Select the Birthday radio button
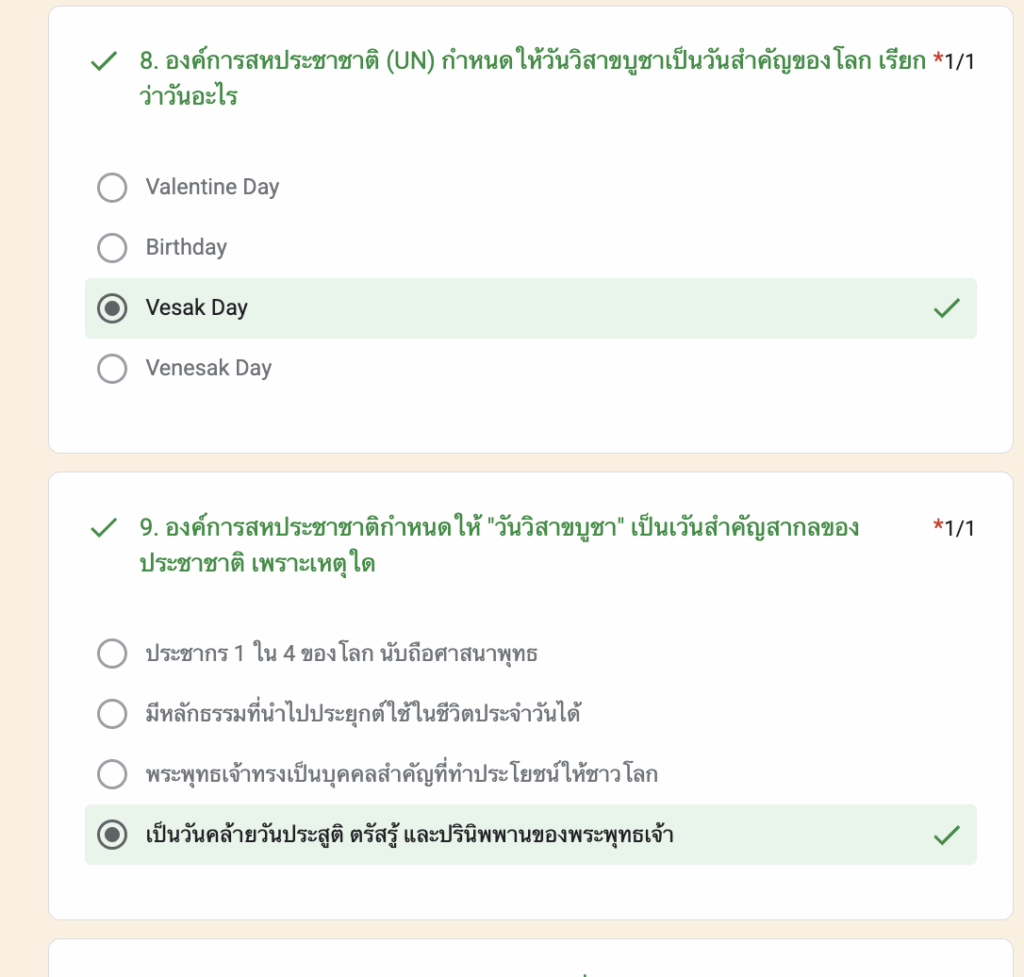 click(112, 247)
